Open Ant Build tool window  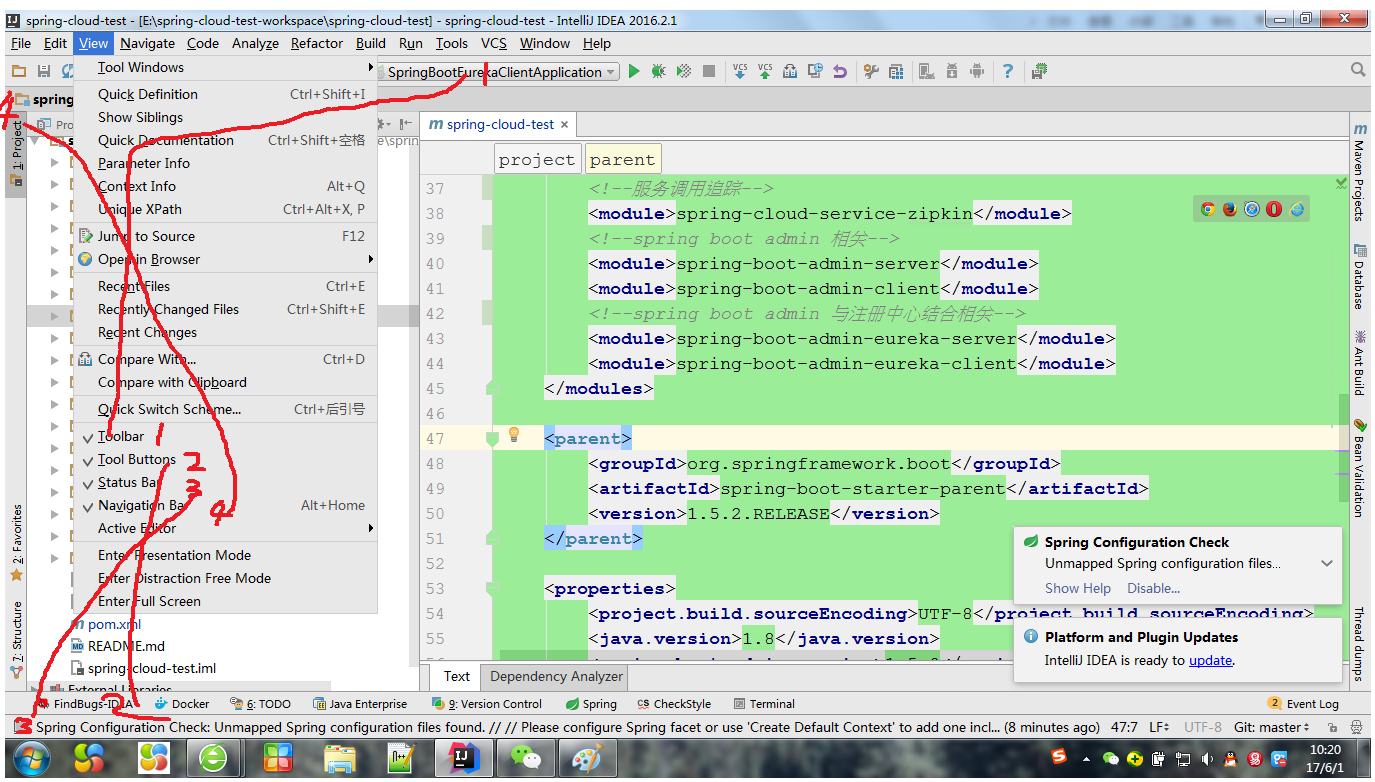1360,362
